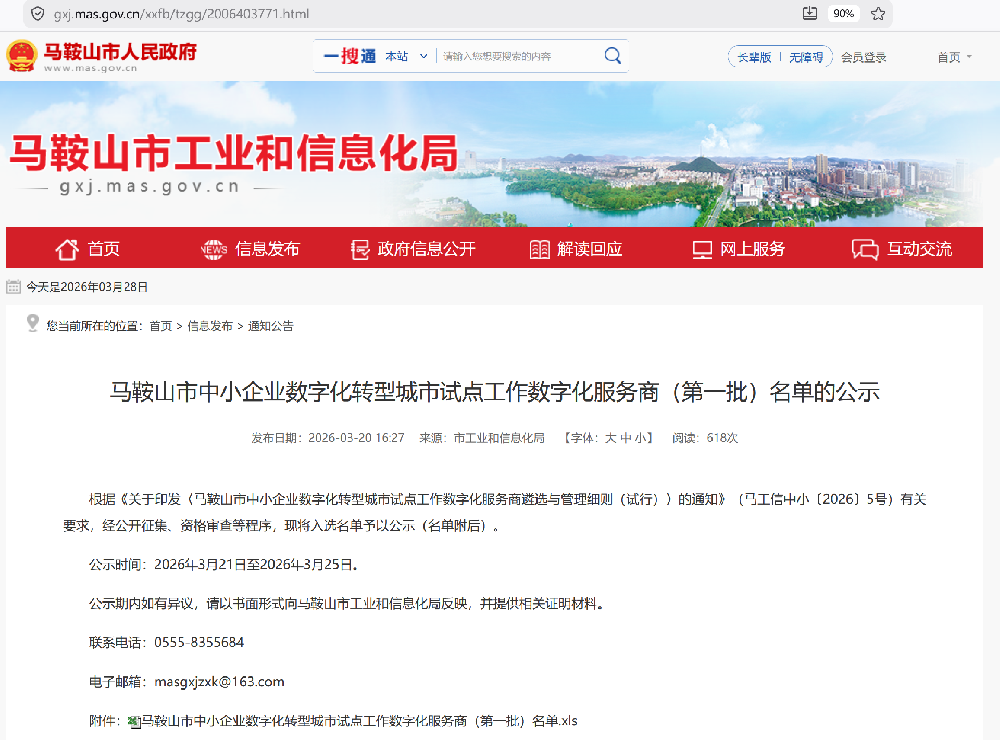
Task: Toggle the 无障碍 accessibility mode
Action: click(x=805, y=57)
